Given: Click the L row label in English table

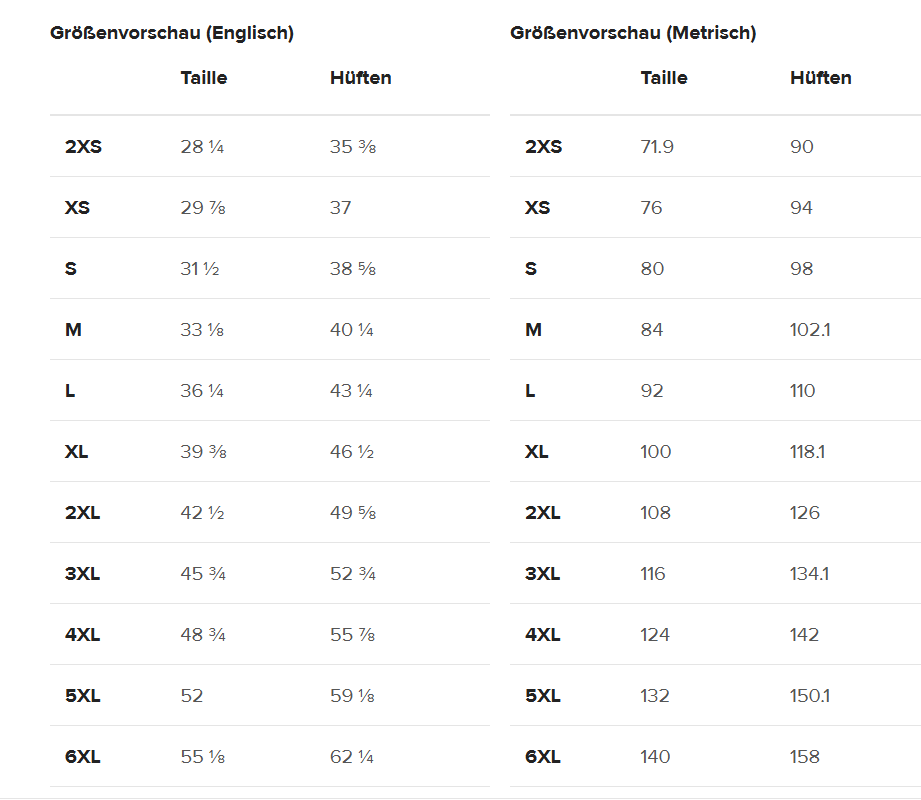Looking at the screenshot, I should (70, 391).
